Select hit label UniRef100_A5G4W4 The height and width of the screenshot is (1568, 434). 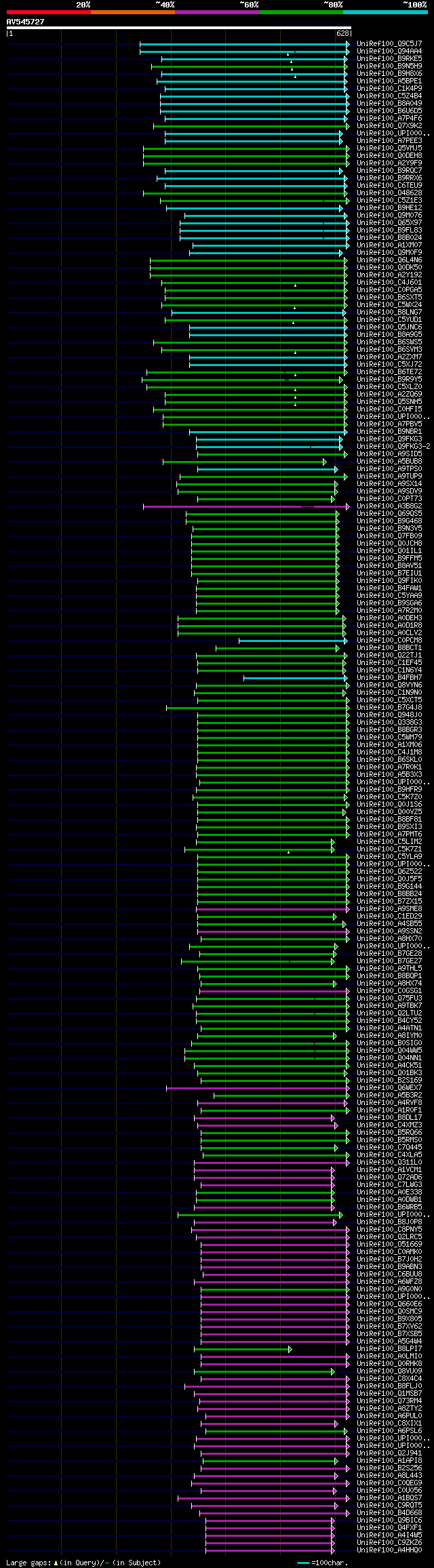click(x=389, y=1341)
